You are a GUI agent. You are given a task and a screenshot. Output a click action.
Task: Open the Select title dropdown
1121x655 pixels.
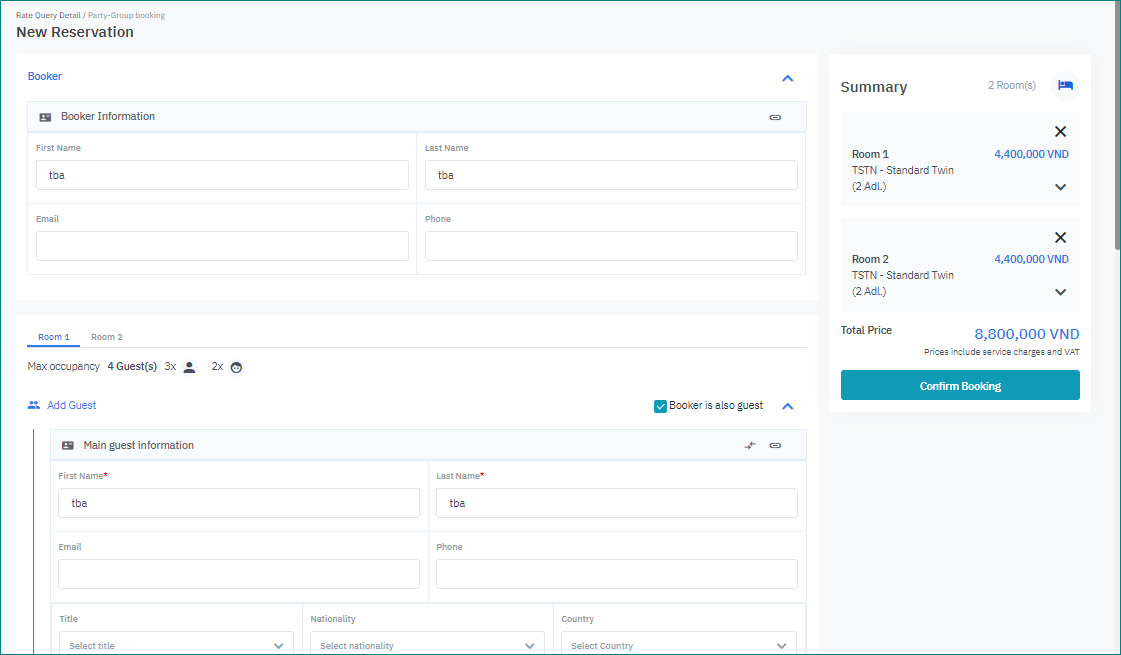click(x=176, y=645)
